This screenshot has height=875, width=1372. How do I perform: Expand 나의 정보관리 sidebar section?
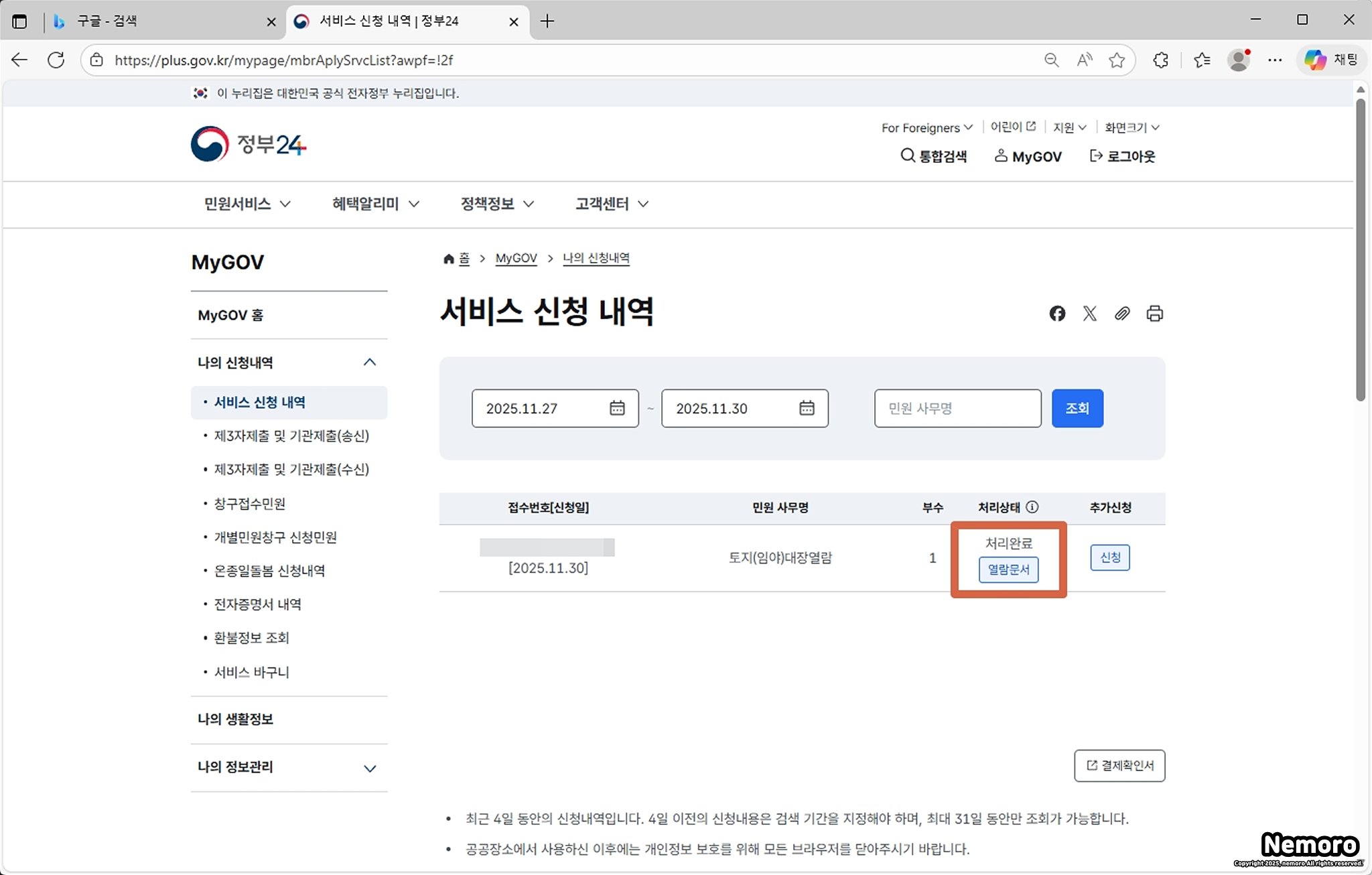(370, 768)
